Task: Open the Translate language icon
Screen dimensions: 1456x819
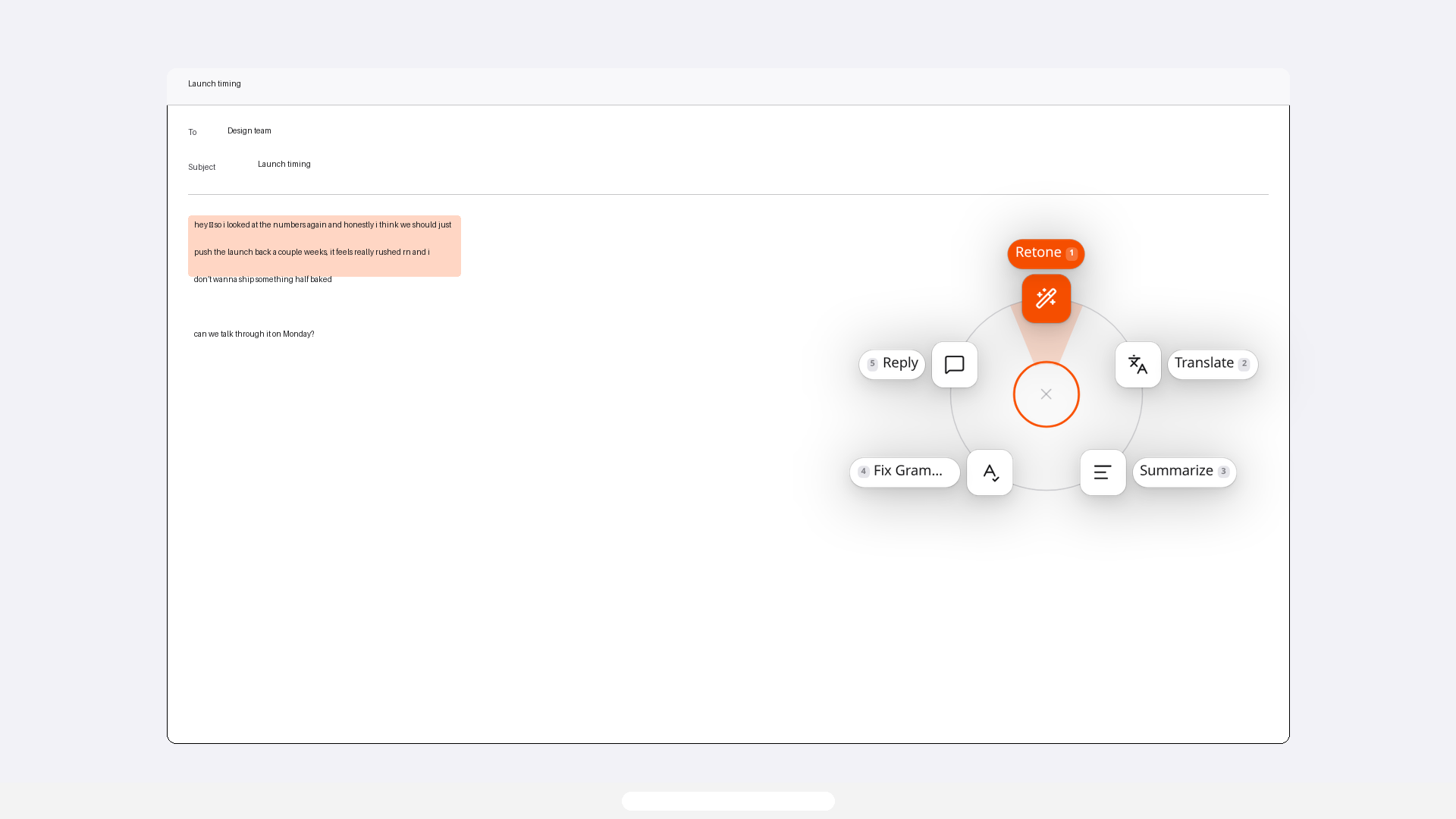Action: pyautogui.click(x=1137, y=365)
